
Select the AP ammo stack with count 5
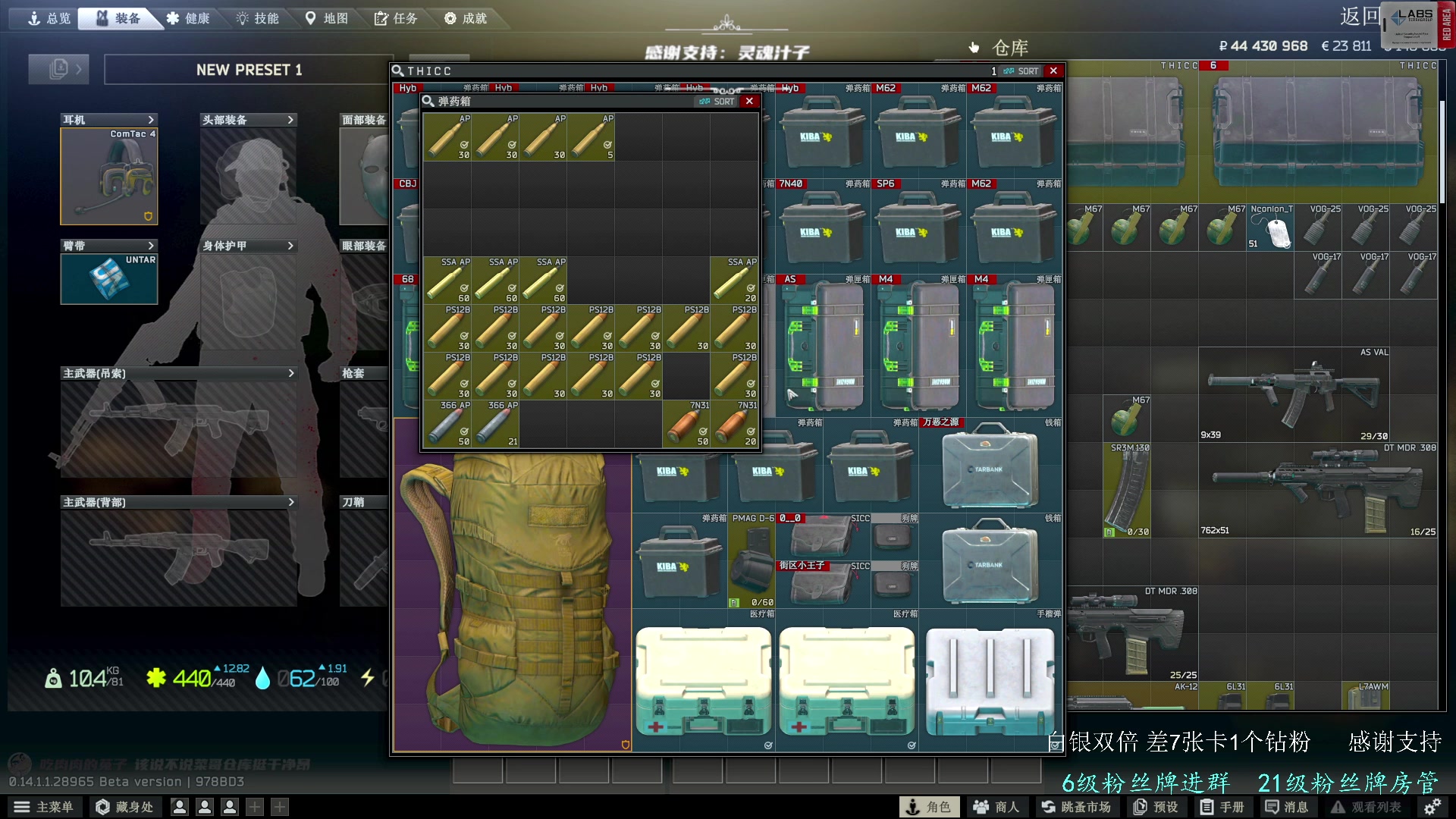pos(591,136)
